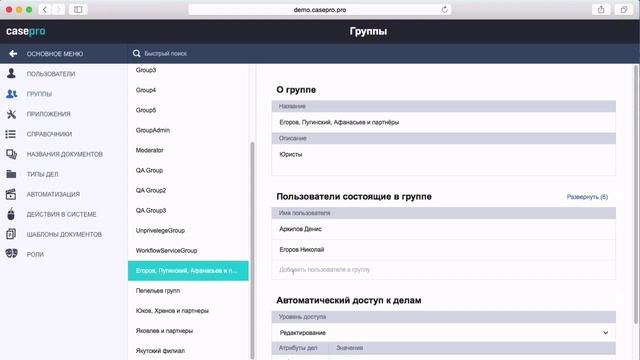Viewport: 640px width, 360px height.
Task: Click the demo.casepro.pro address bar
Action: pyautogui.click(x=320, y=9)
